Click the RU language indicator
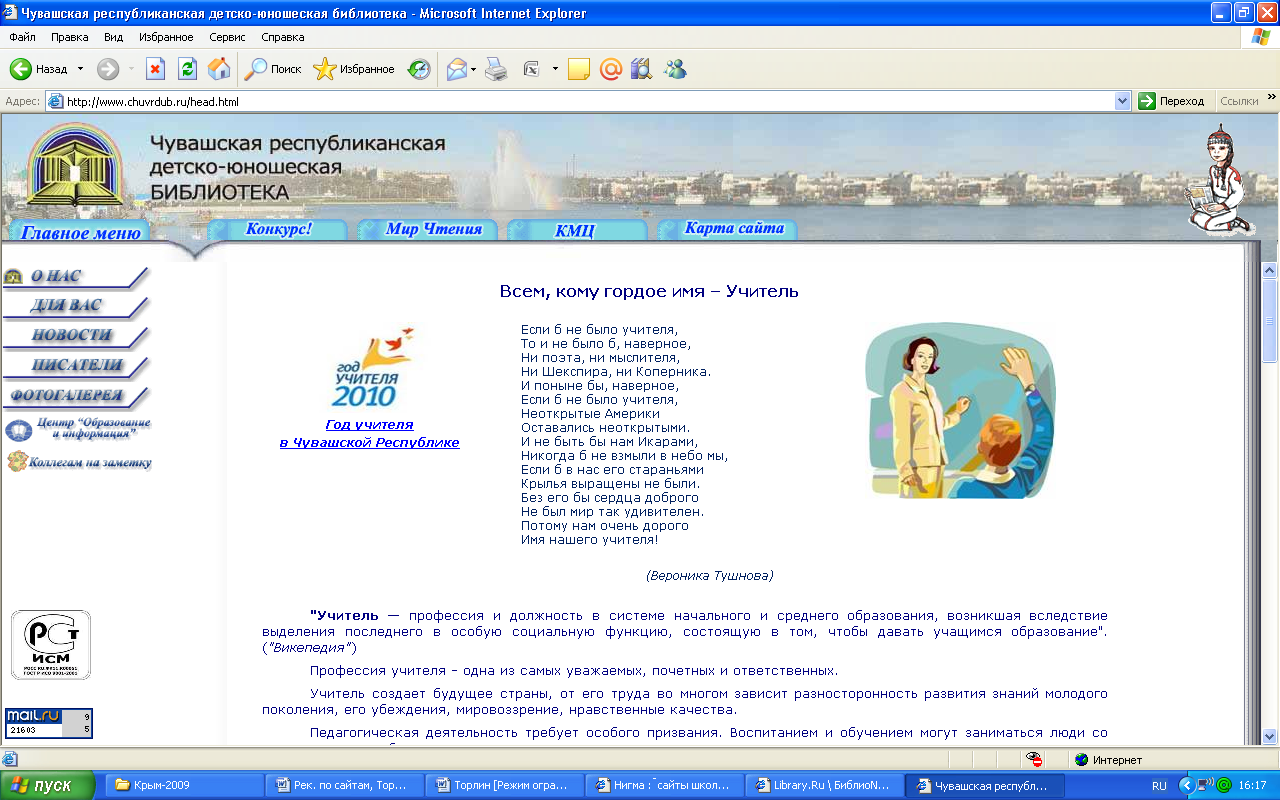 pyautogui.click(x=1159, y=786)
